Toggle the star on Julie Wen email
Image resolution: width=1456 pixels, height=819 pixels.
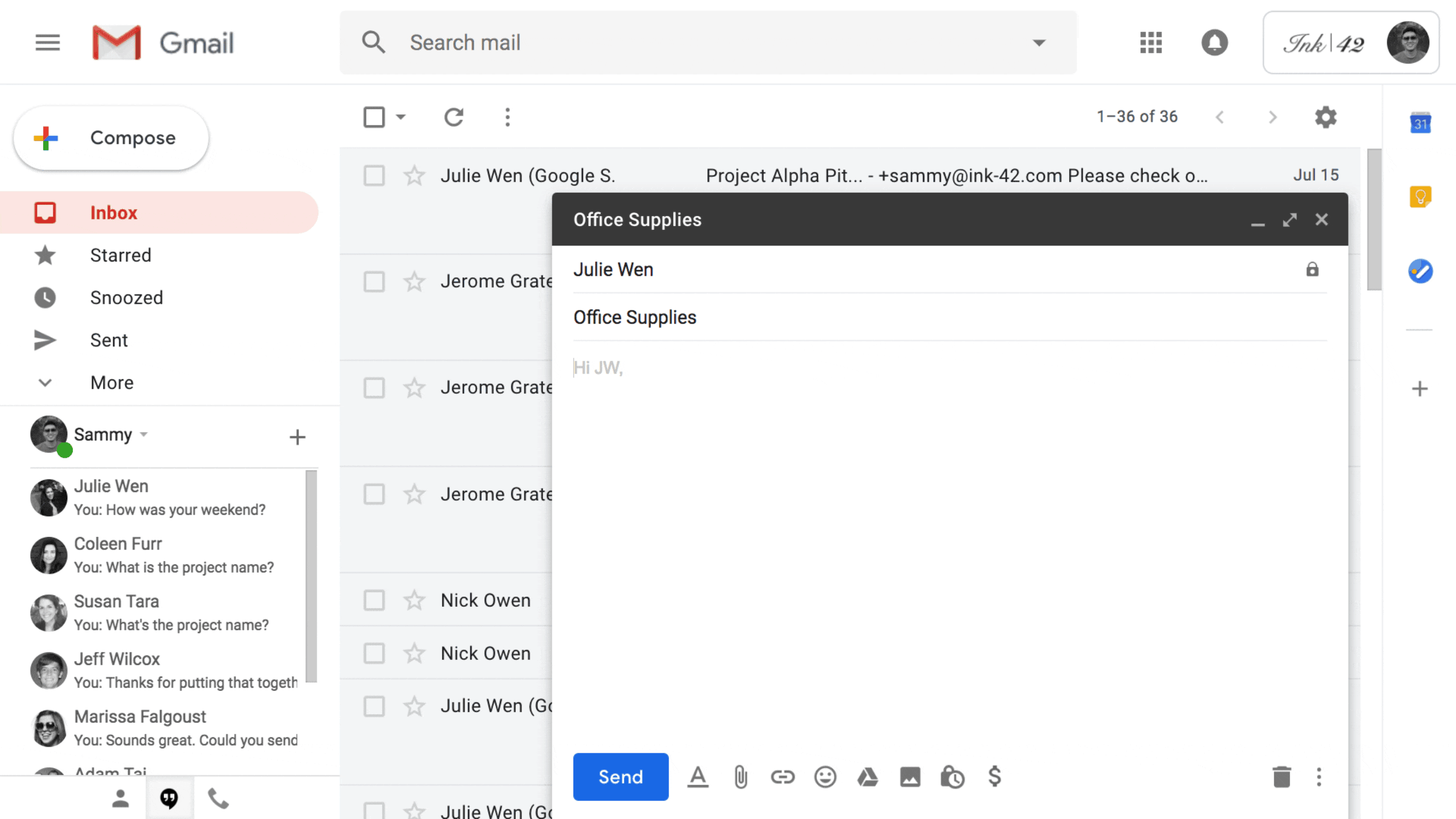[x=414, y=175]
